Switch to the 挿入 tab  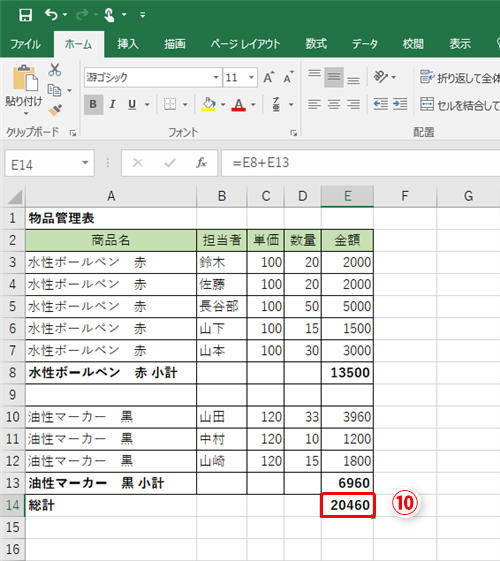click(x=128, y=44)
